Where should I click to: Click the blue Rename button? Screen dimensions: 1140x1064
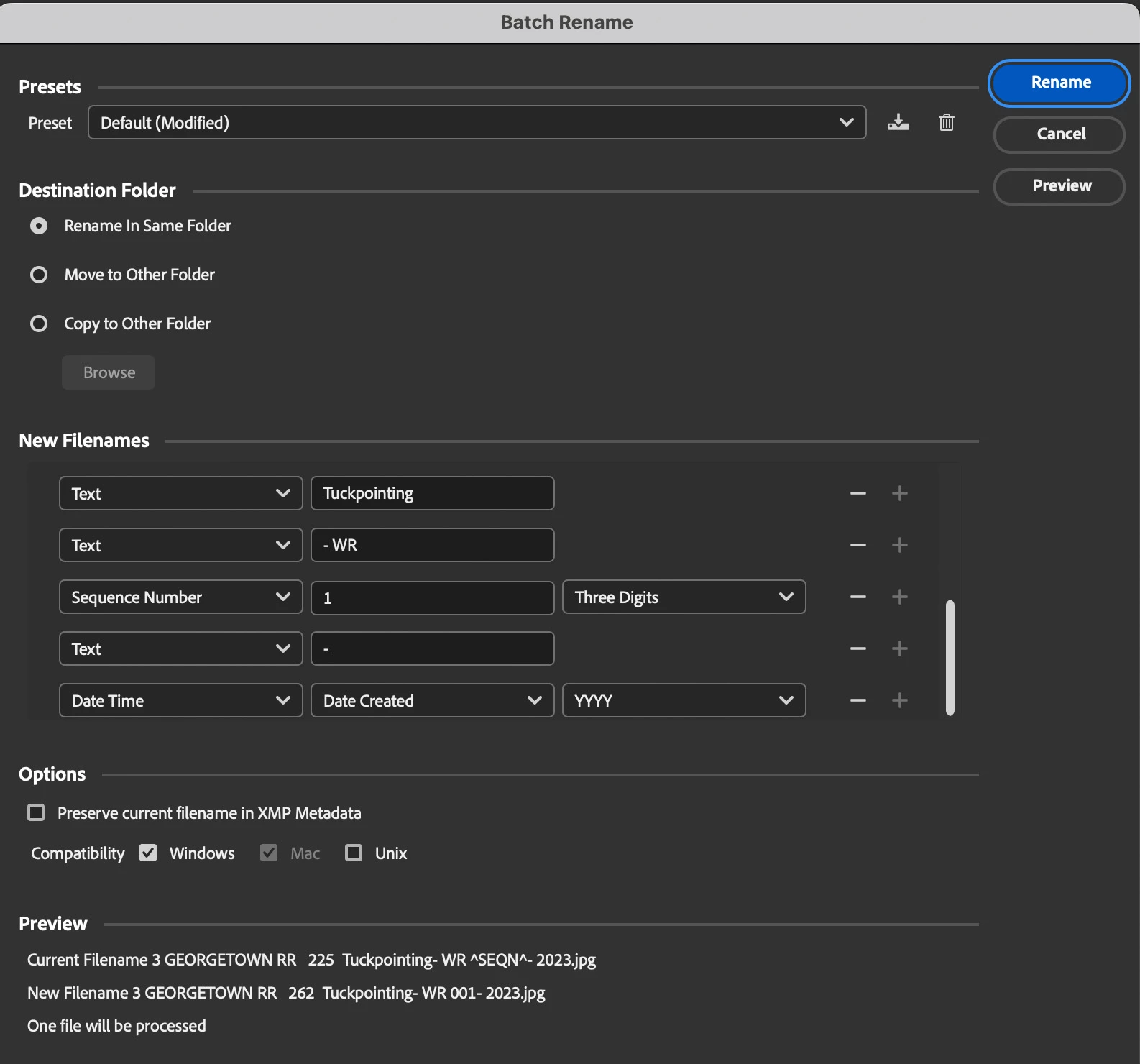click(1059, 83)
